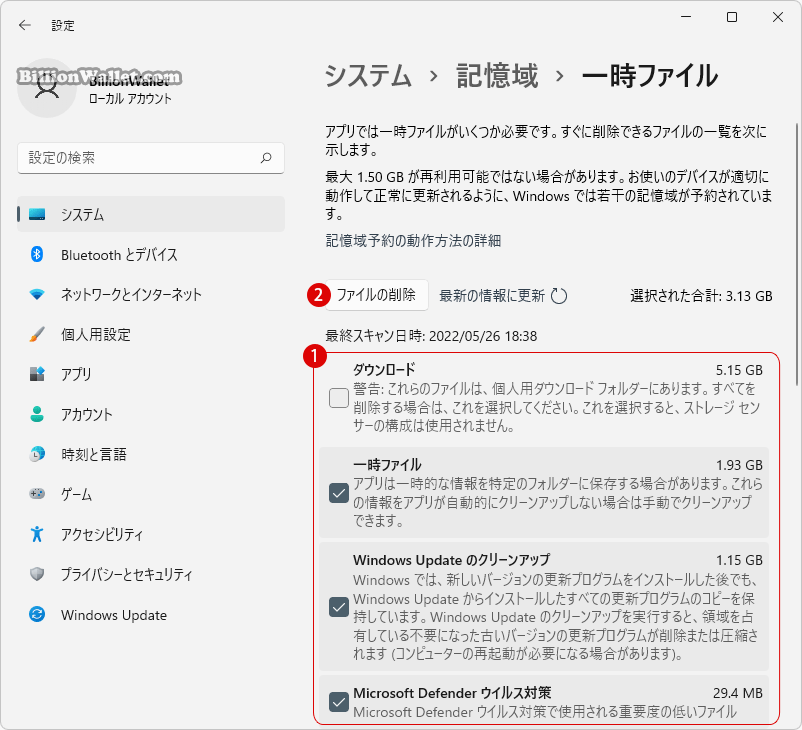
Task: Open Bluetooth とデバイス settings
Action: coord(151,254)
